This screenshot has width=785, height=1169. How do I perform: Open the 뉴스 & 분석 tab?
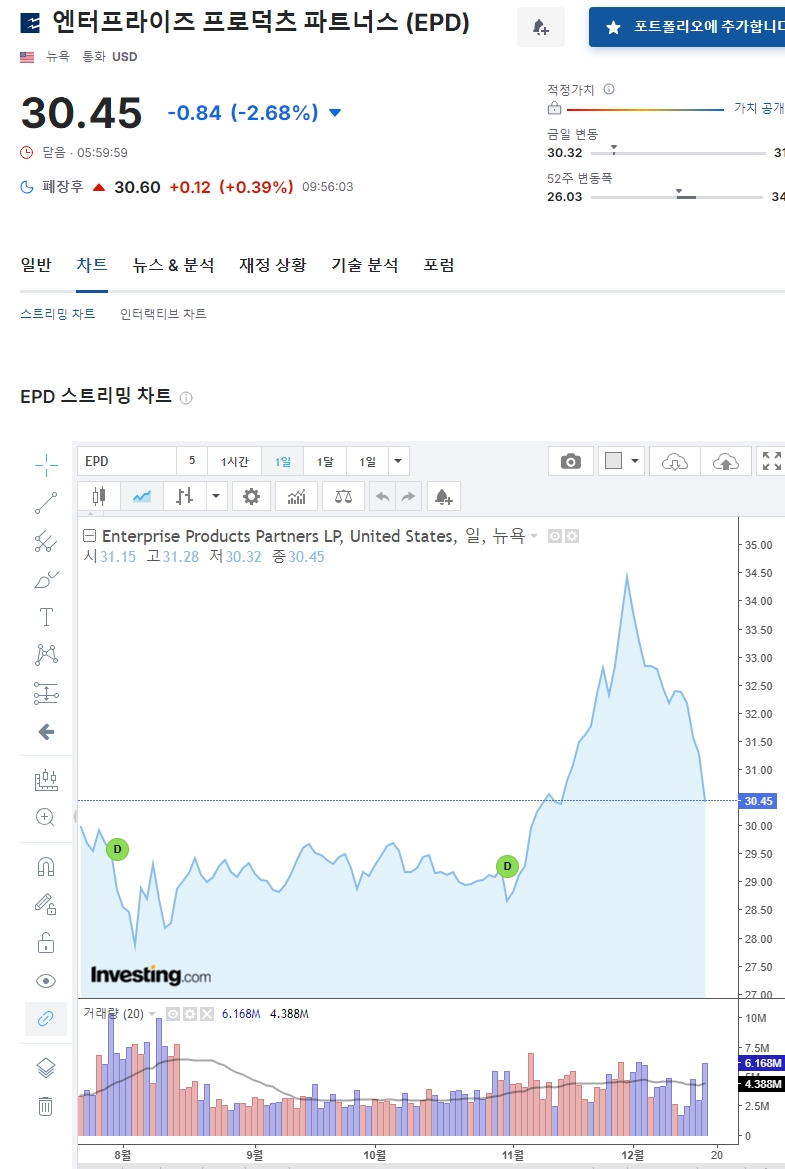point(173,265)
